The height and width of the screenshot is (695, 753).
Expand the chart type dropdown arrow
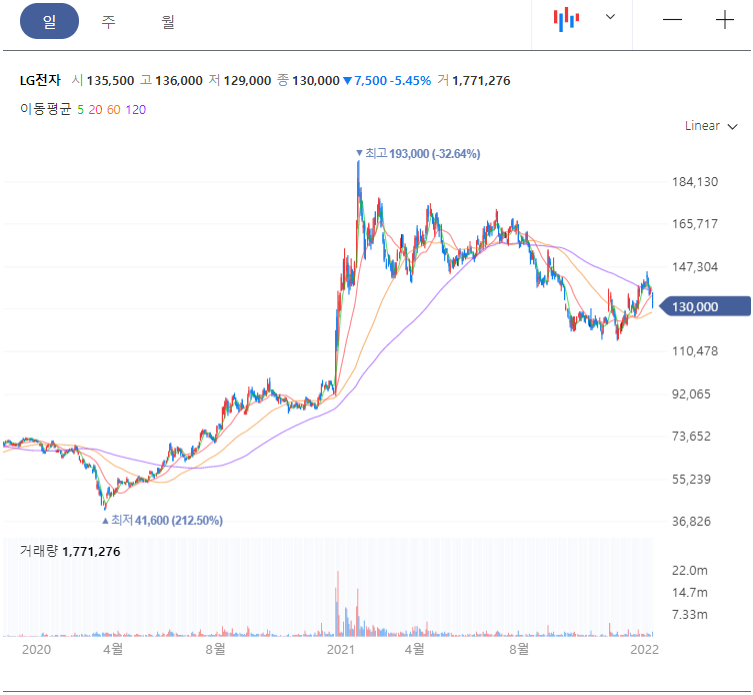610,17
